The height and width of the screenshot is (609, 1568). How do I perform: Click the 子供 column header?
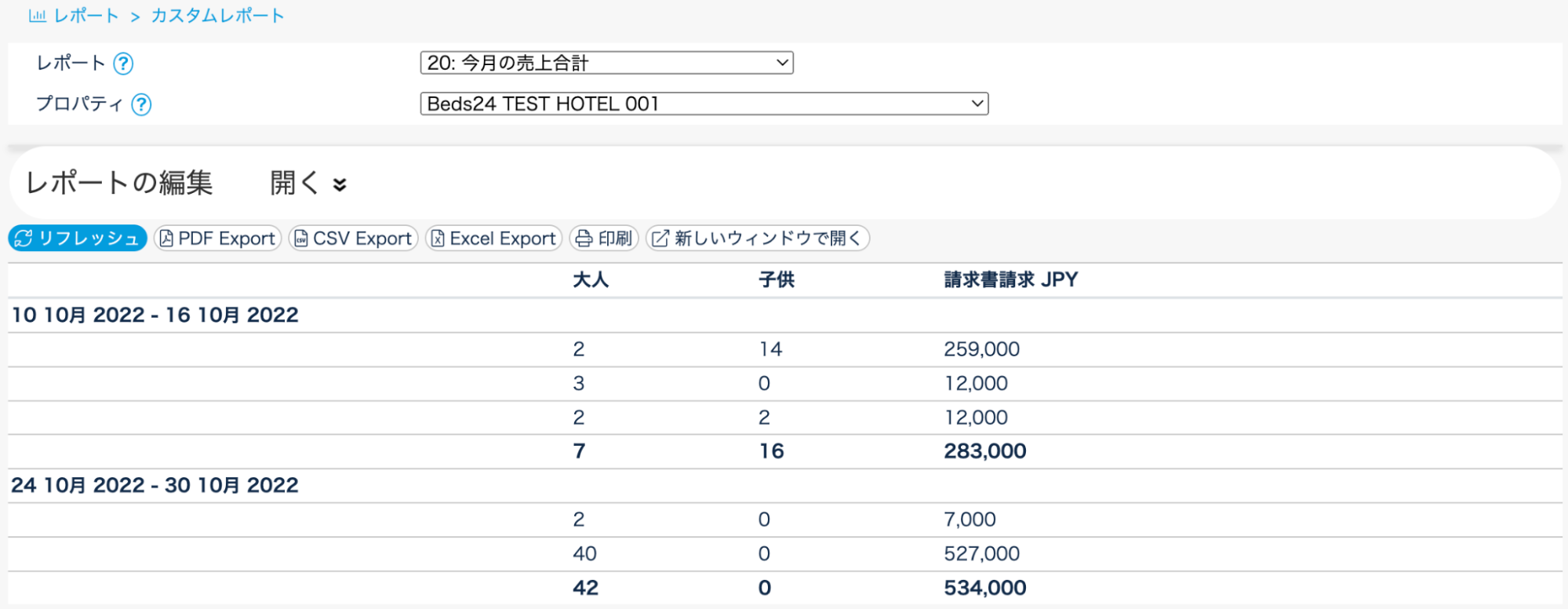coord(777,280)
